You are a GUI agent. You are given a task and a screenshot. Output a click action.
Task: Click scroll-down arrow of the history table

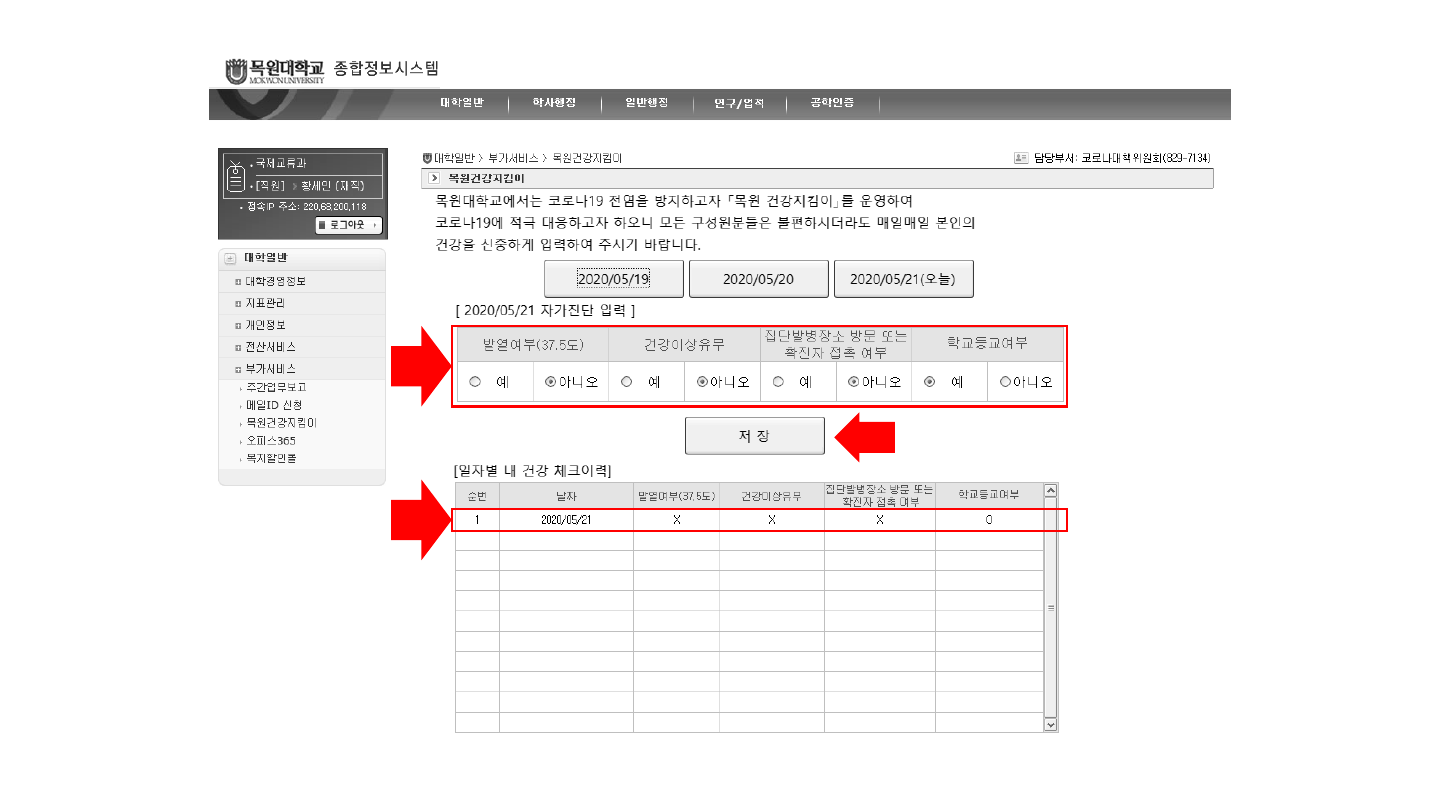coord(1050,724)
